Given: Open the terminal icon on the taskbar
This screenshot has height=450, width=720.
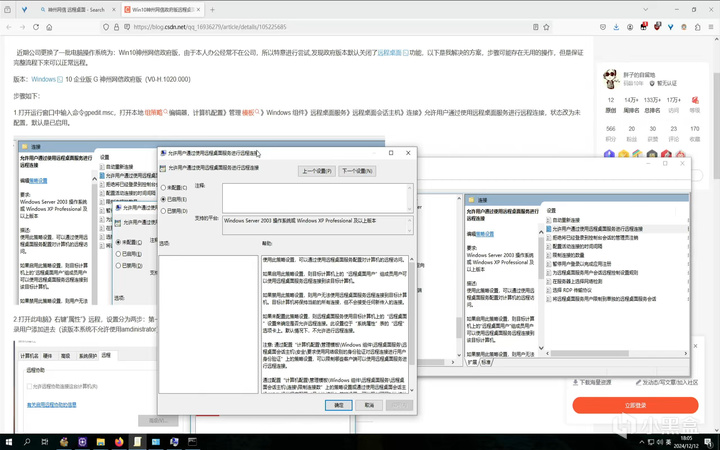Looking at the screenshot, I should [192, 442].
